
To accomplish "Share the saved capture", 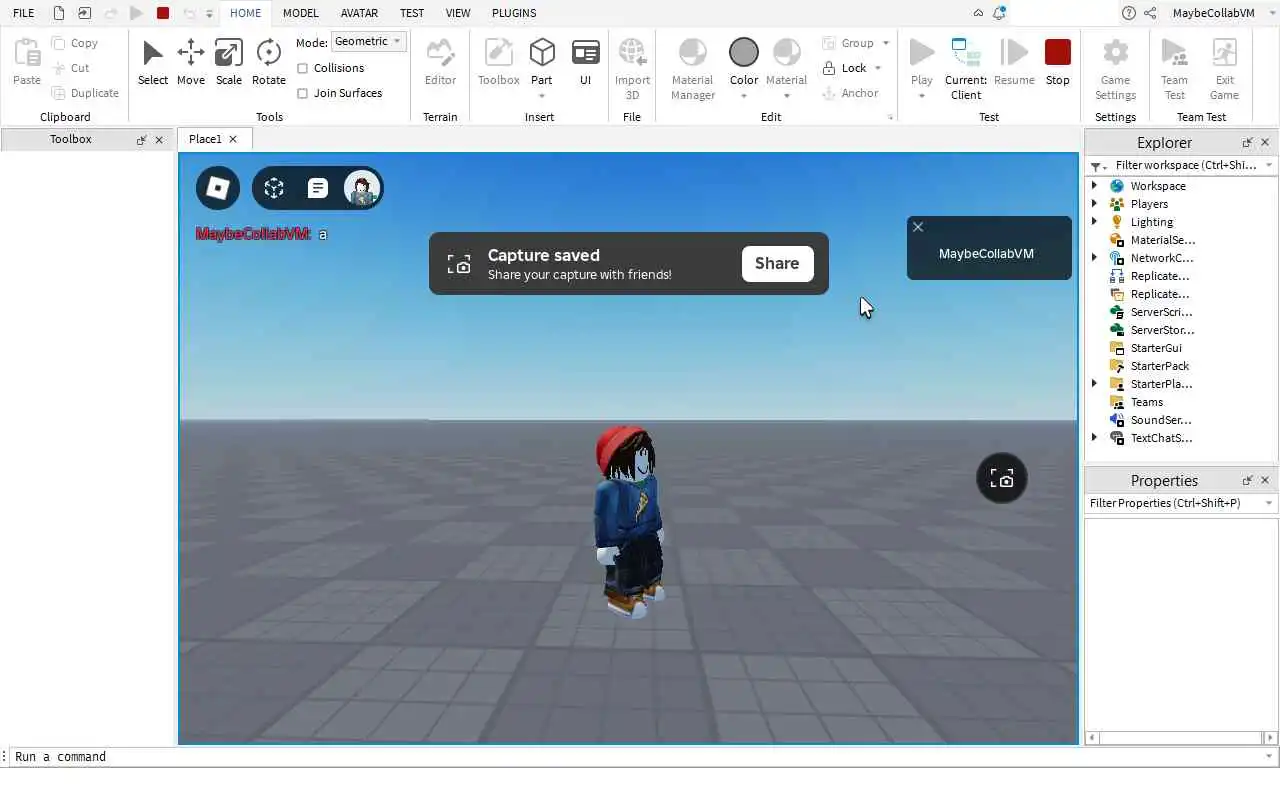I will point(777,263).
